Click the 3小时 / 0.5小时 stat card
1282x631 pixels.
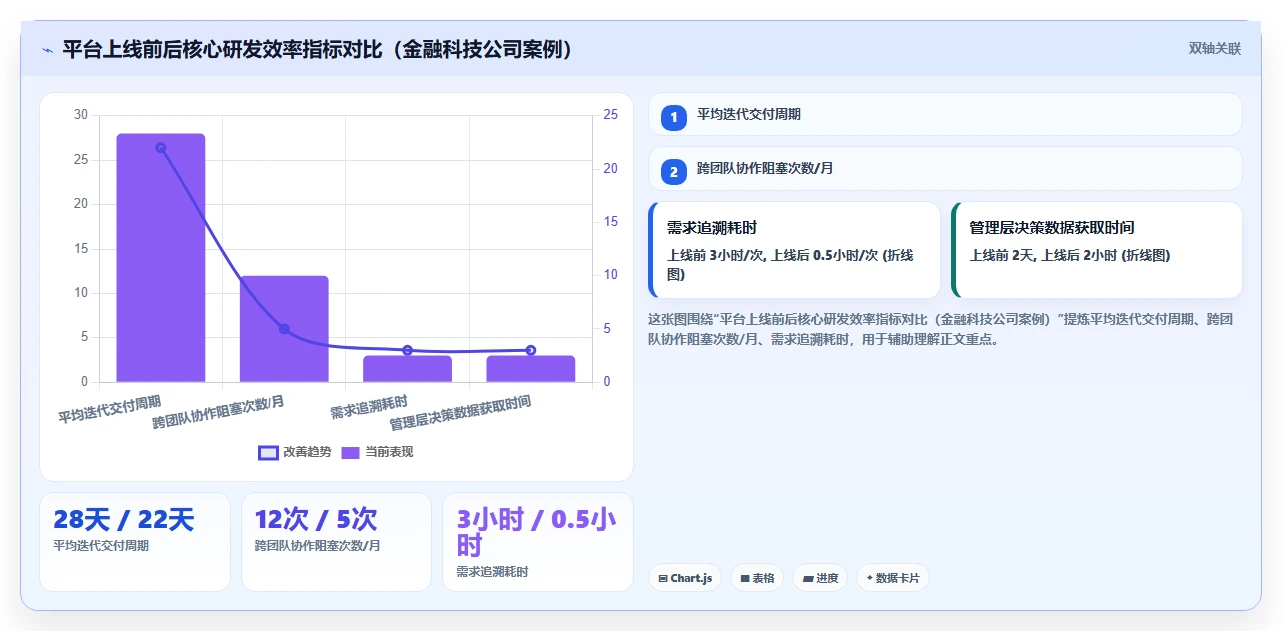click(x=538, y=542)
